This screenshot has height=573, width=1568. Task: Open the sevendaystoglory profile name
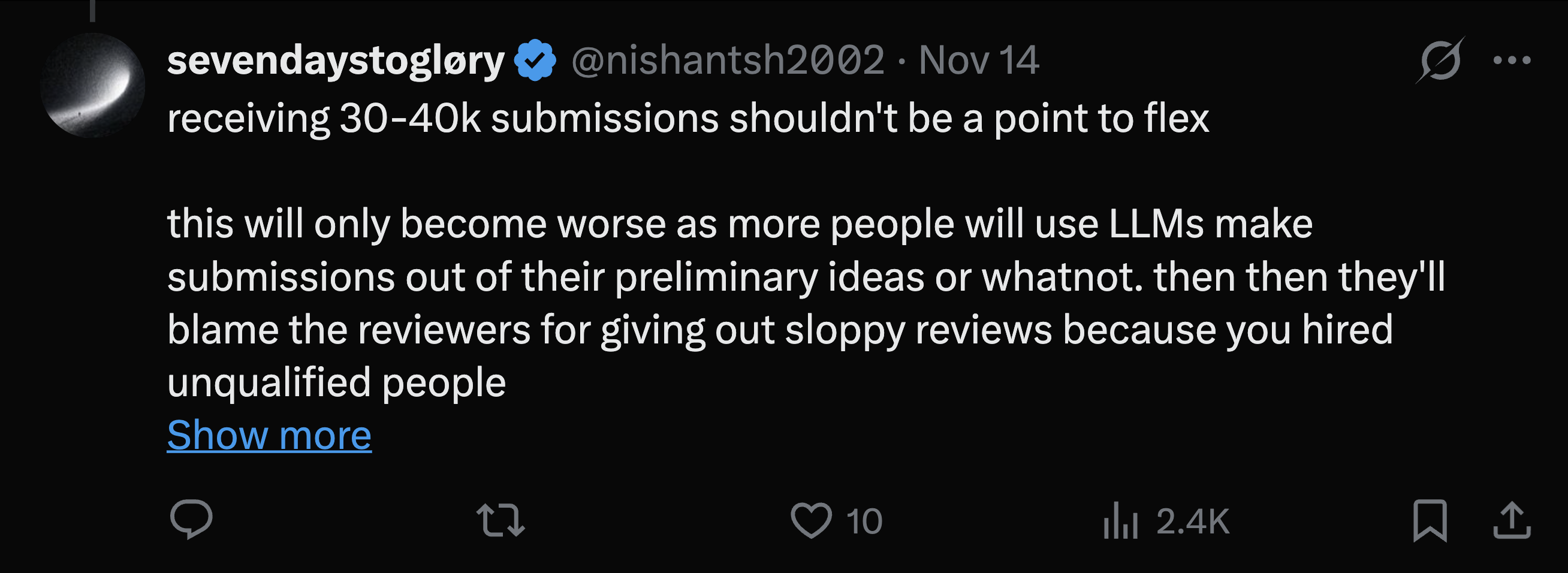coord(336,61)
